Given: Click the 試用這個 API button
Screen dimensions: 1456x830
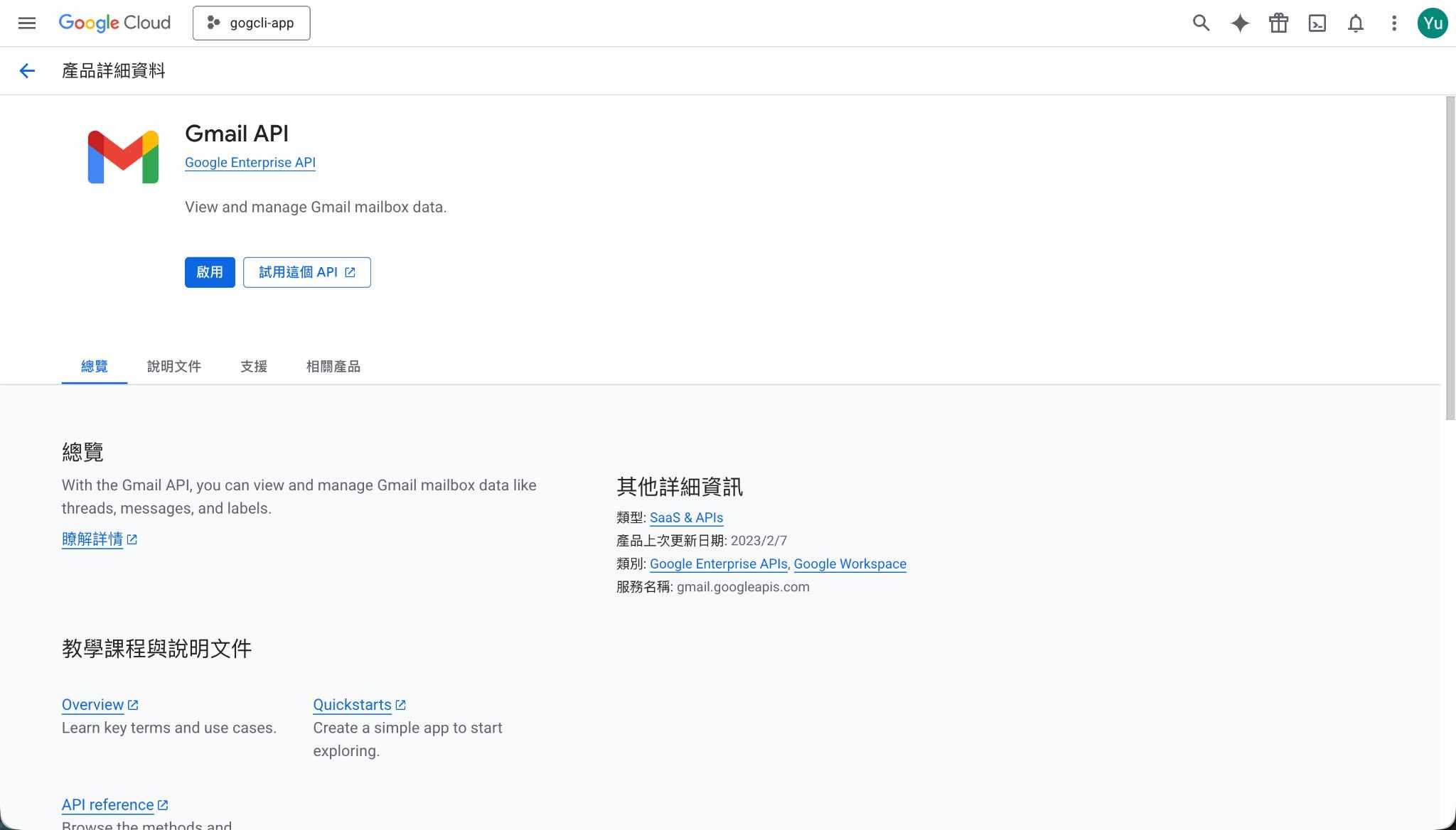Looking at the screenshot, I should [306, 272].
